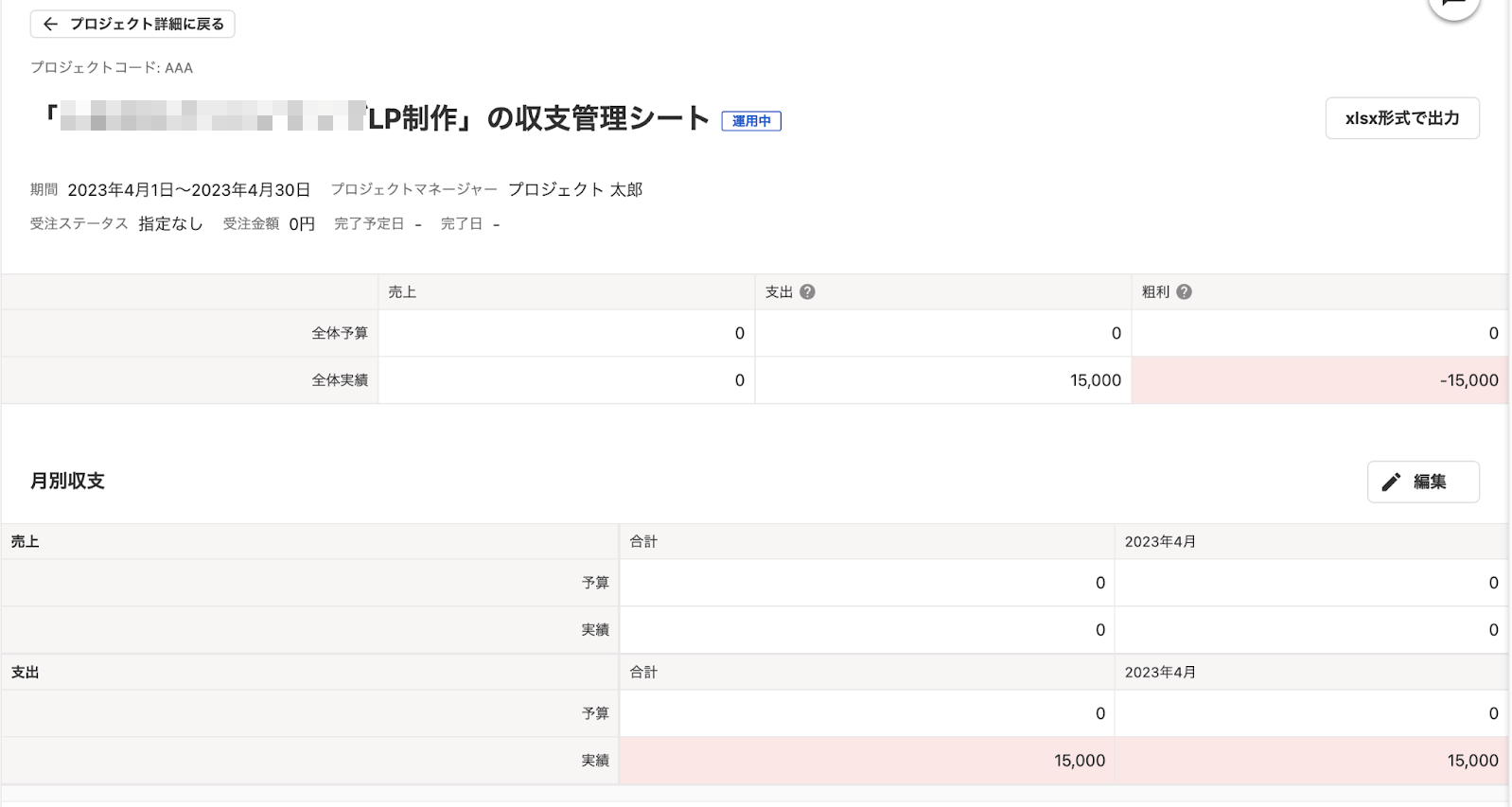Click 2023年4月 column header in 売上 section
Viewport: 1512px width, 807px height.
click(1160, 542)
